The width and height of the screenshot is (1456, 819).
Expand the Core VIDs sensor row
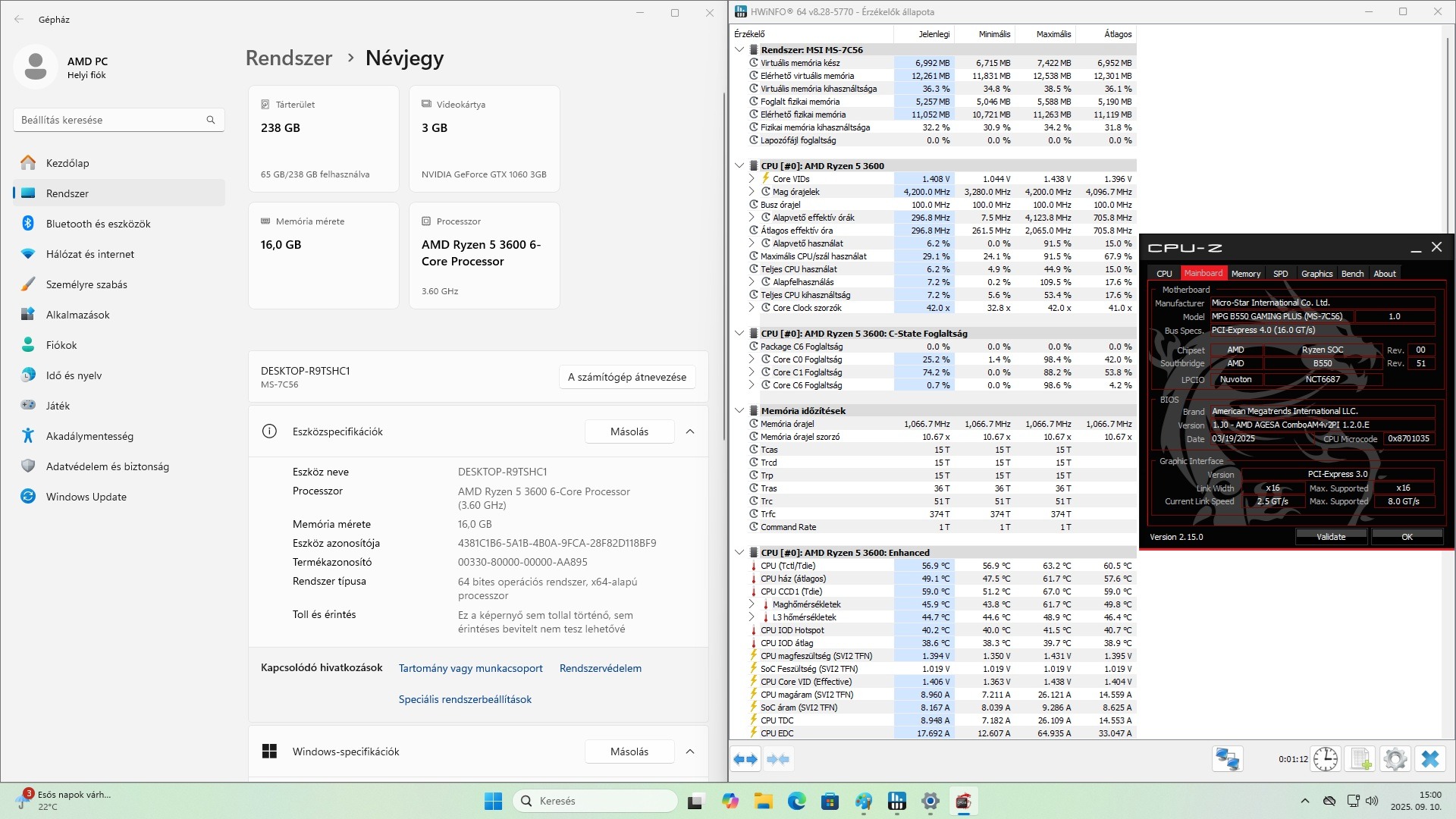752,179
